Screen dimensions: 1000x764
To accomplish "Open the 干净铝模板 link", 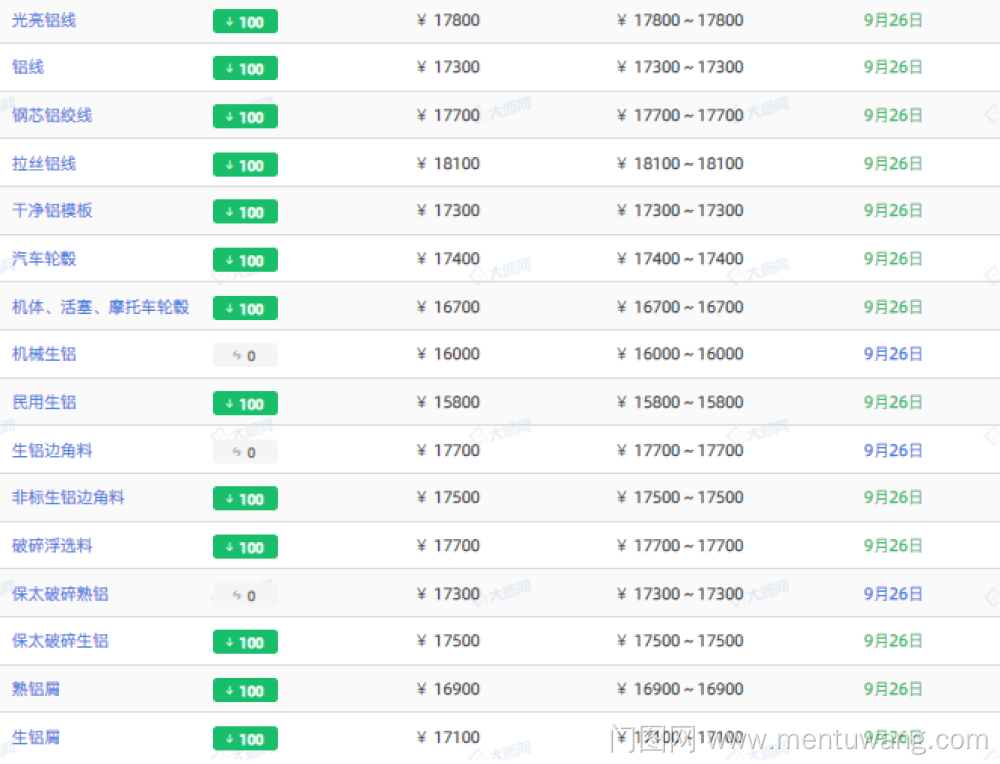I will [x=52, y=211].
